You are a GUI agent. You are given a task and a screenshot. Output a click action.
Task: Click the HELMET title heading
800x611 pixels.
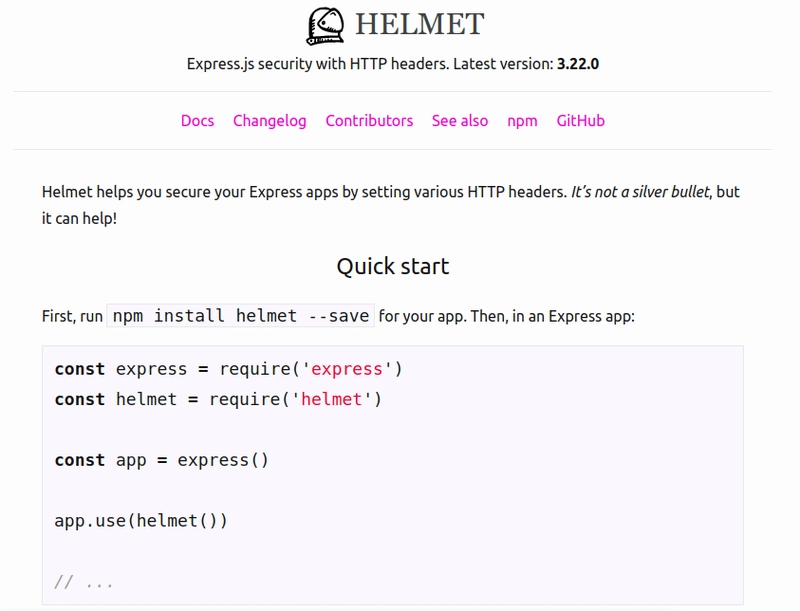419,24
